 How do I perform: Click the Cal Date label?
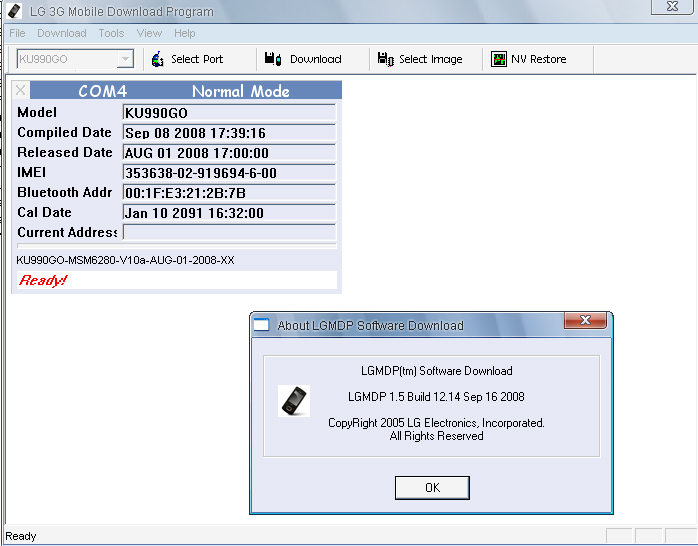44,212
